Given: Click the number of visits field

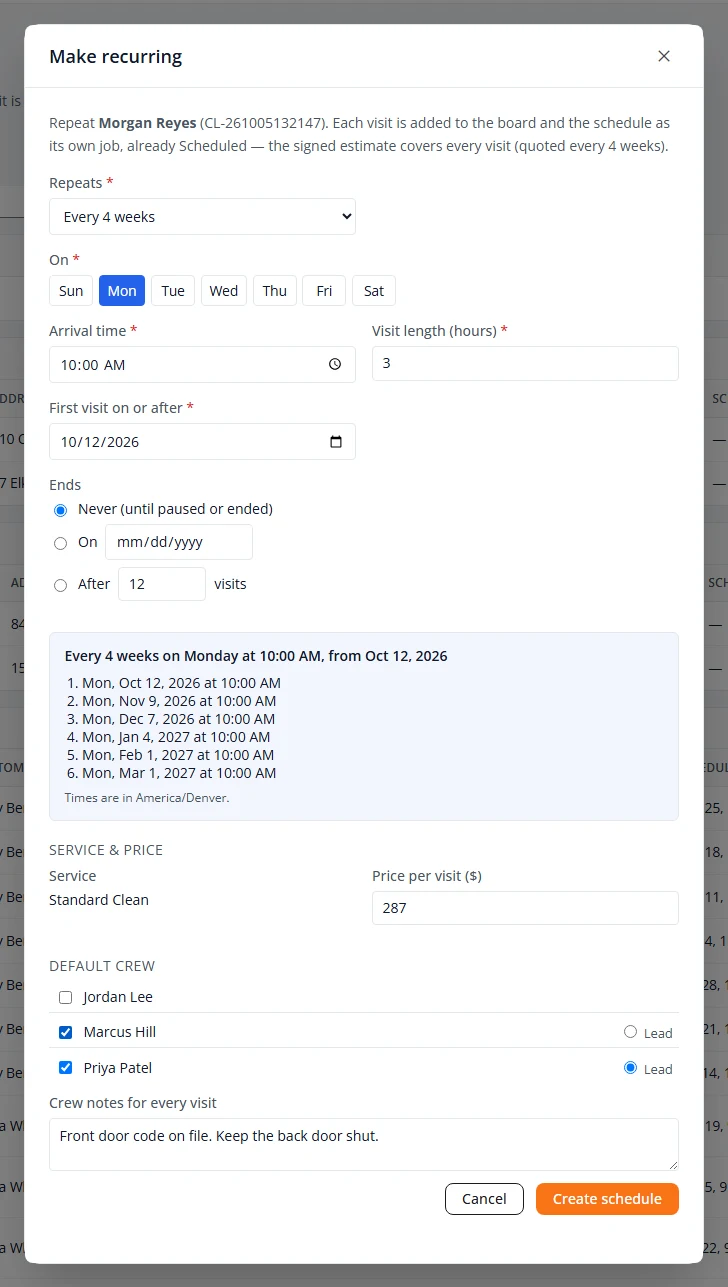Looking at the screenshot, I should pyautogui.click(x=162, y=584).
